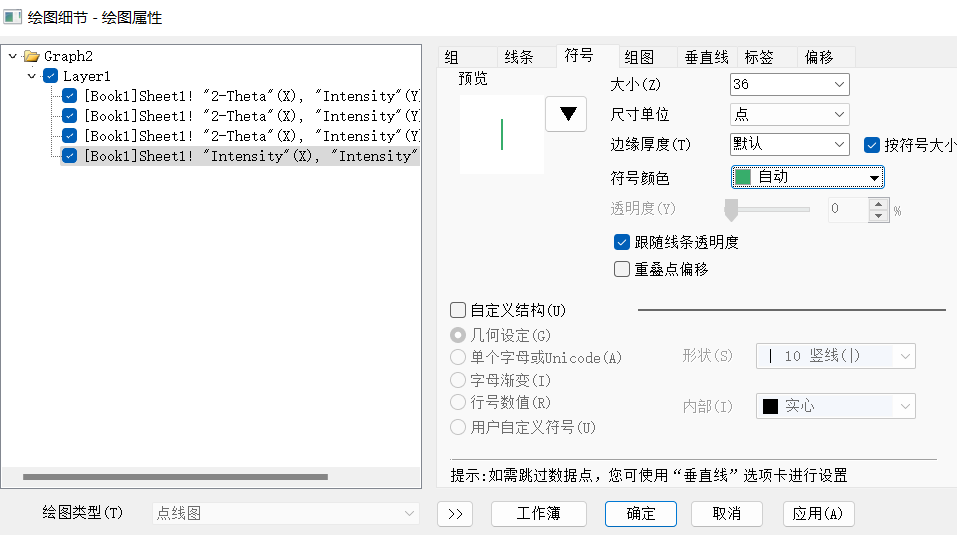957x535 pixels.
Task: Select 用户自定义符号(U) radio option
Action: [x=458, y=427]
